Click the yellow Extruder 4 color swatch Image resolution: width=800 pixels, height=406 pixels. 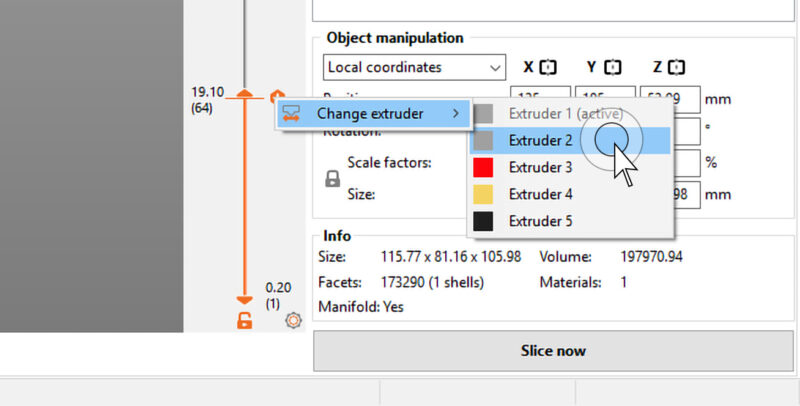click(x=484, y=194)
